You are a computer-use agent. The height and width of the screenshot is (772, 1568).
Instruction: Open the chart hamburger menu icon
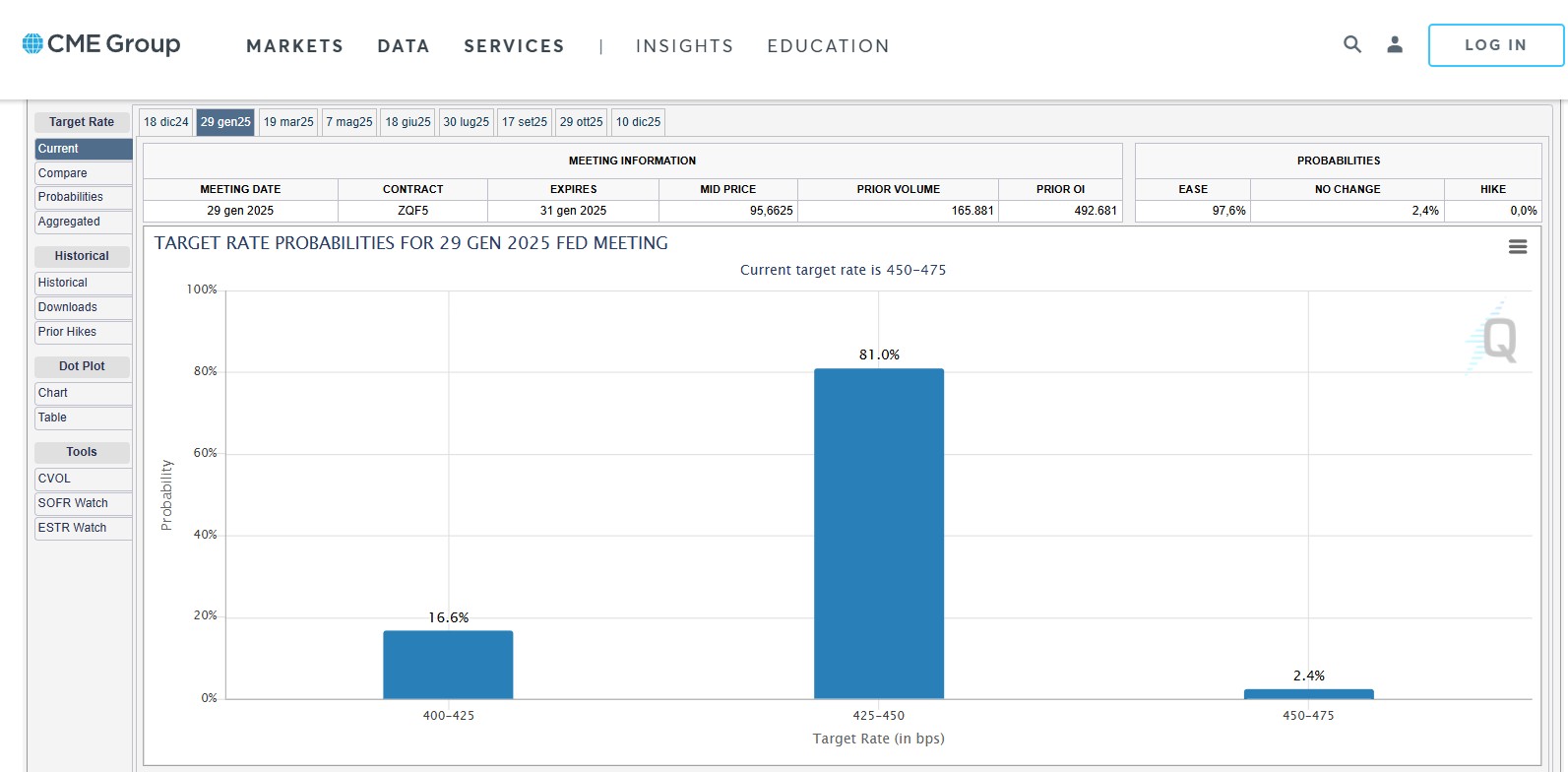pyautogui.click(x=1517, y=247)
